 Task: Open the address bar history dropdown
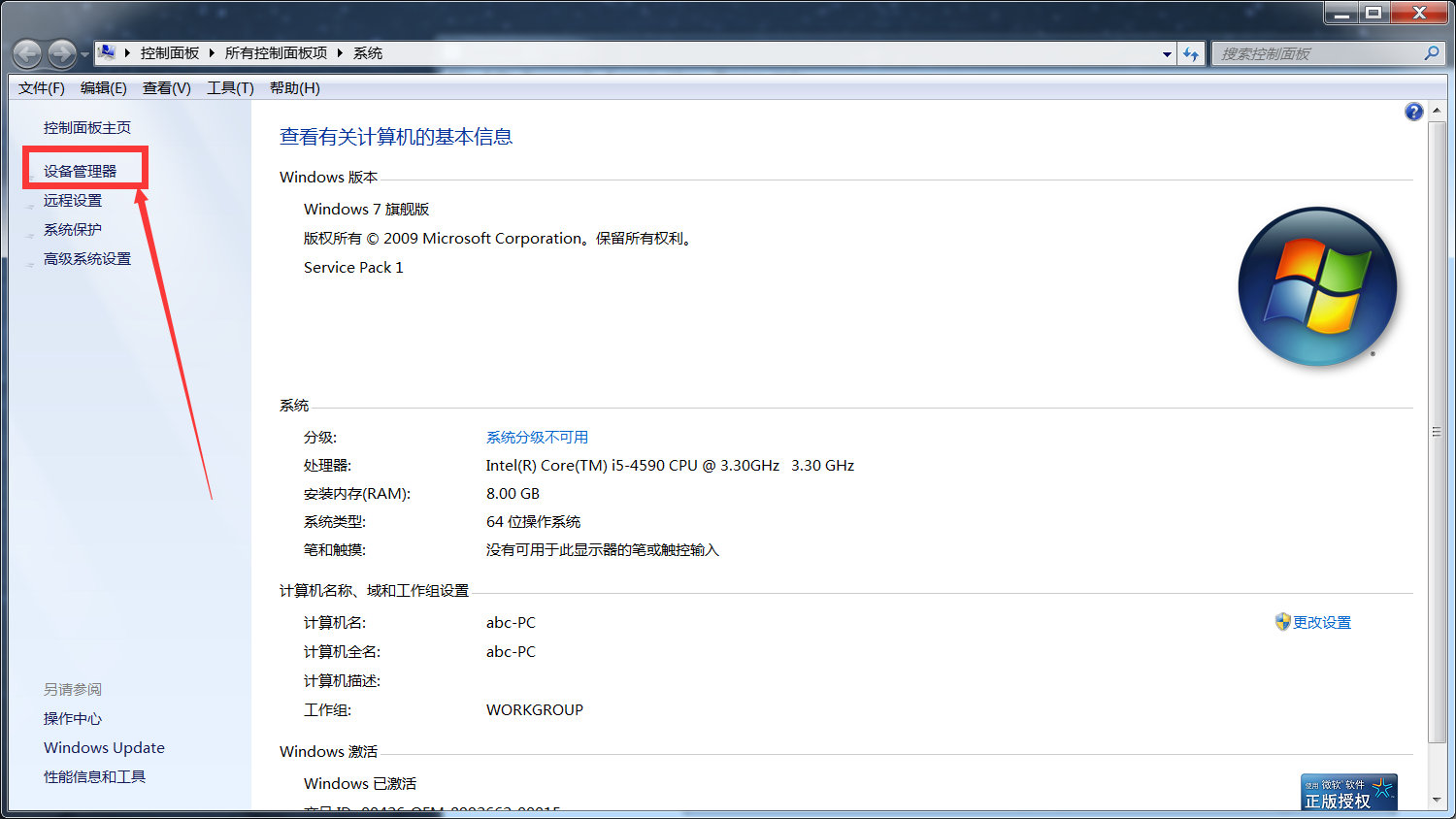coord(1167,54)
